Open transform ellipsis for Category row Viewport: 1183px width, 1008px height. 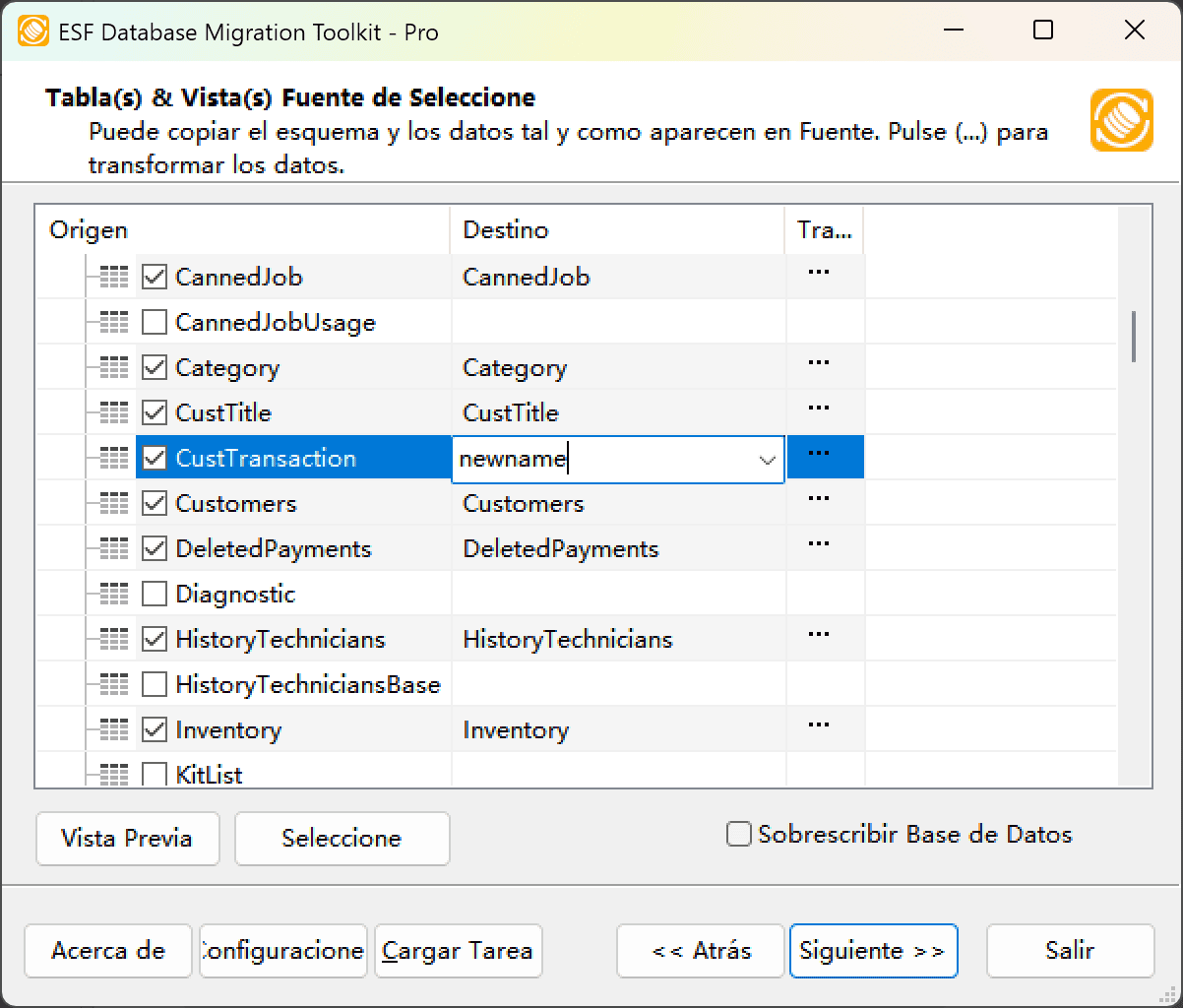click(x=818, y=363)
